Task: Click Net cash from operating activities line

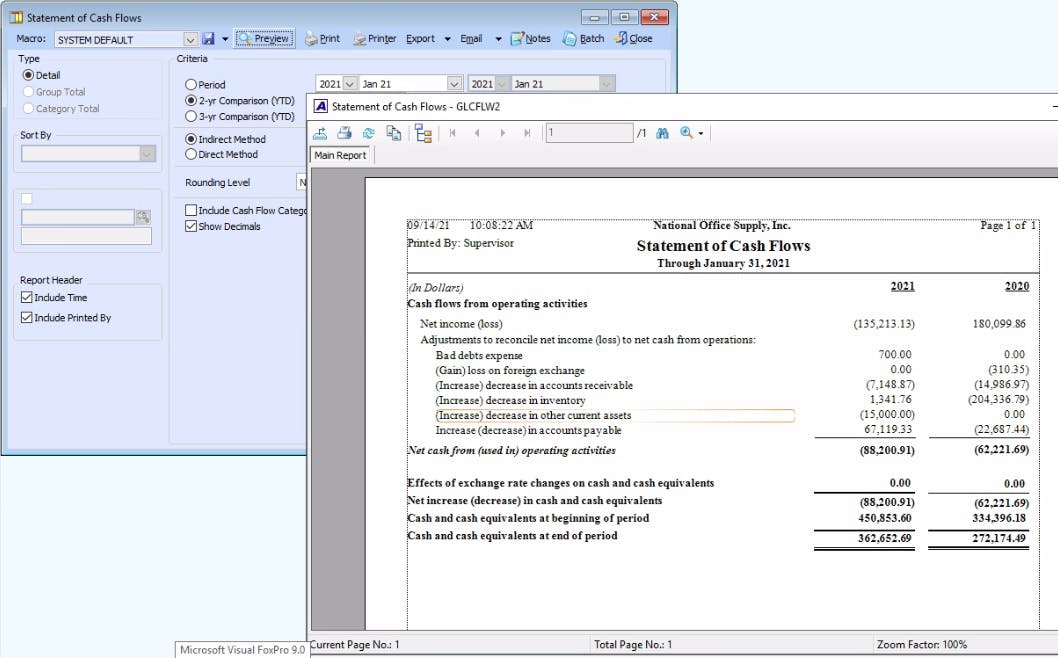Action: 511,450
